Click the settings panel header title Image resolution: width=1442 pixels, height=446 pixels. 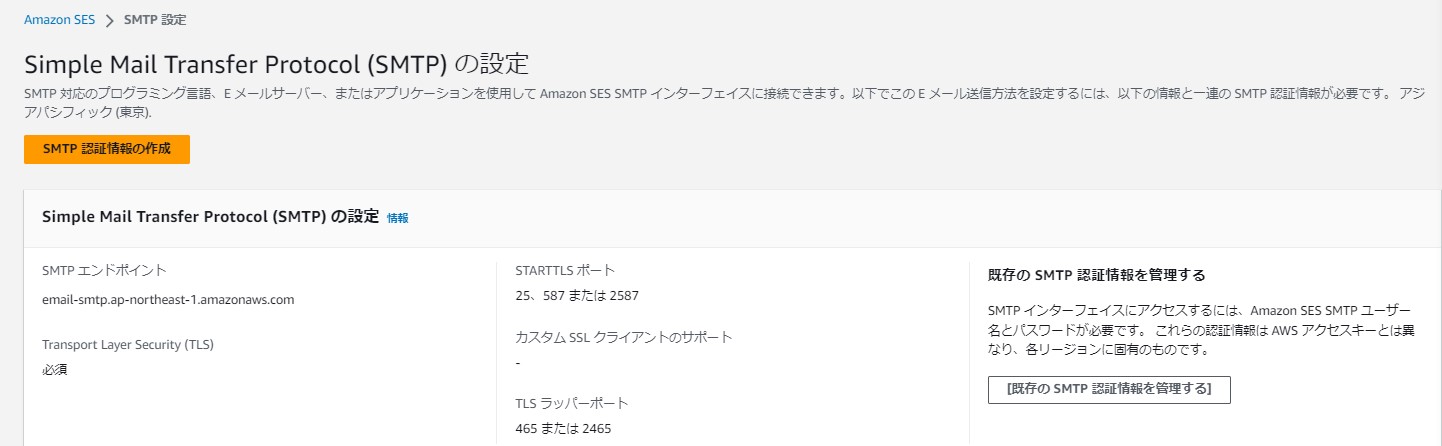pos(210,216)
